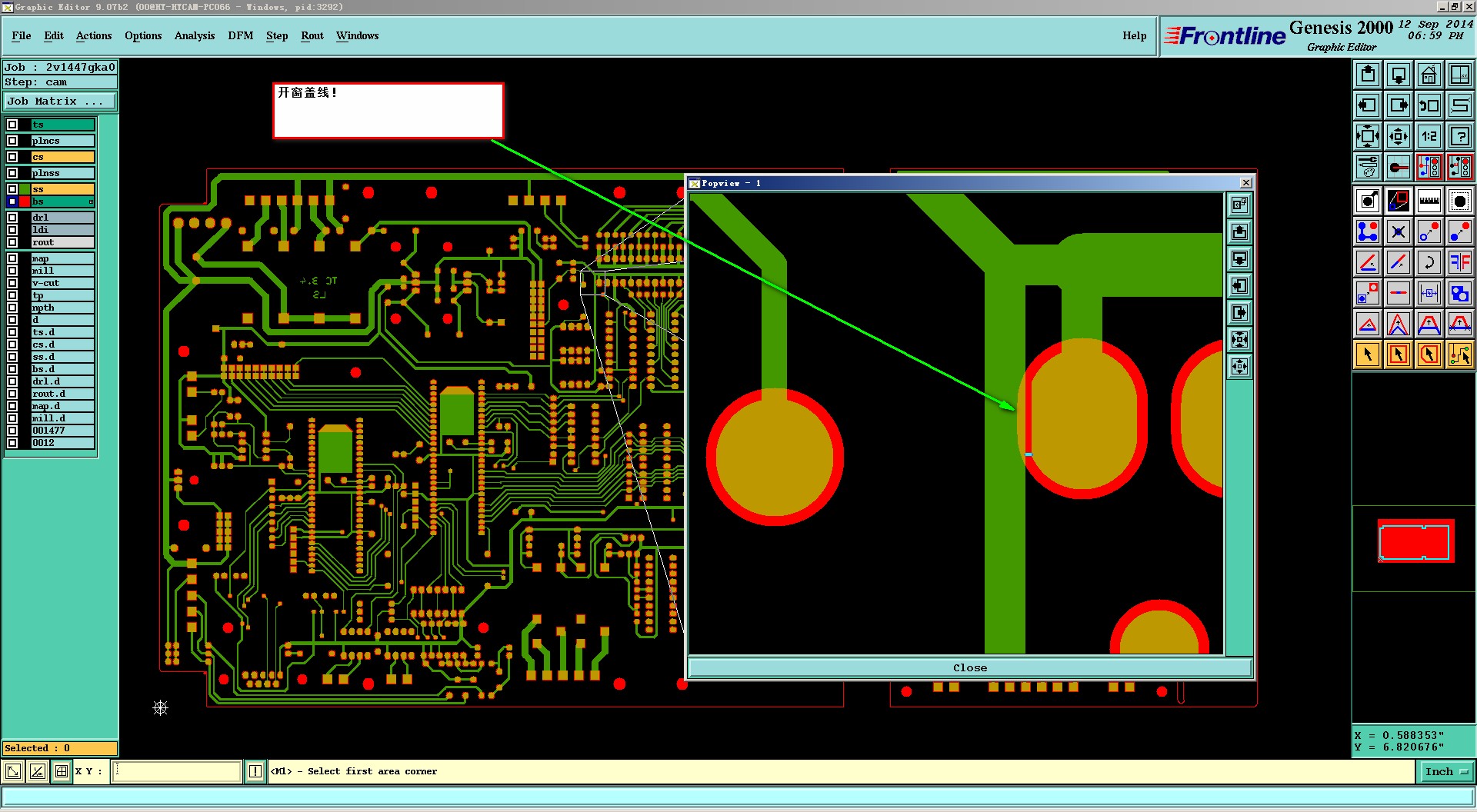Toggle the drl layer display checkbox
Image resolution: width=1477 pixels, height=812 pixels.
pyautogui.click(x=12, y=218)
